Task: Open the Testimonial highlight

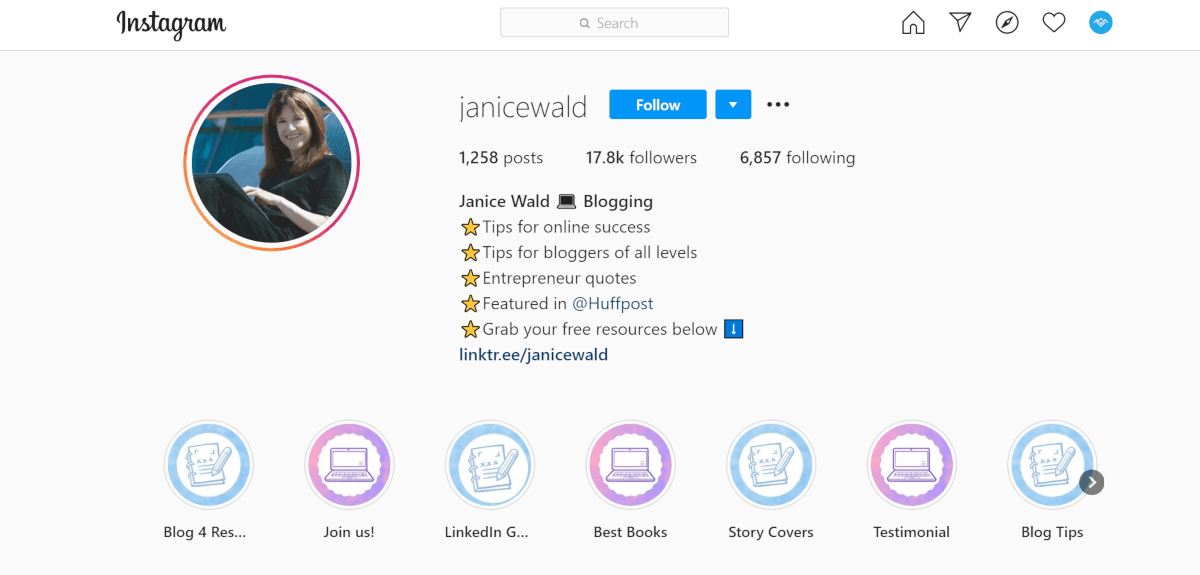Action: 912,465
